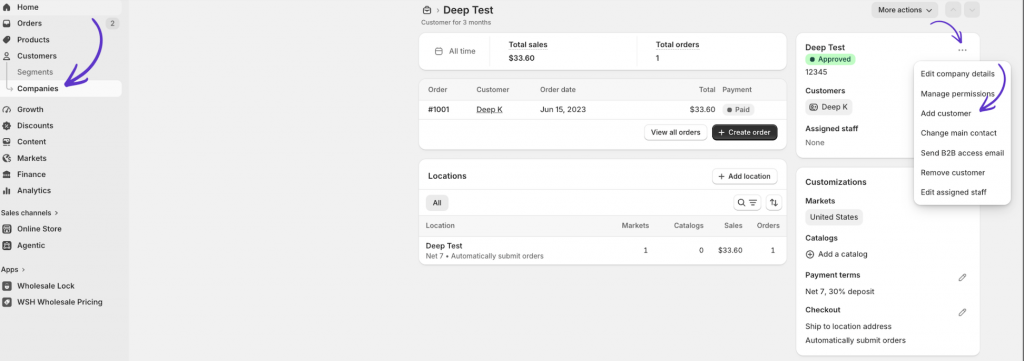1024x361 pixels.
Task: Click the Agentic channel icon
Action: pos(7,245)
